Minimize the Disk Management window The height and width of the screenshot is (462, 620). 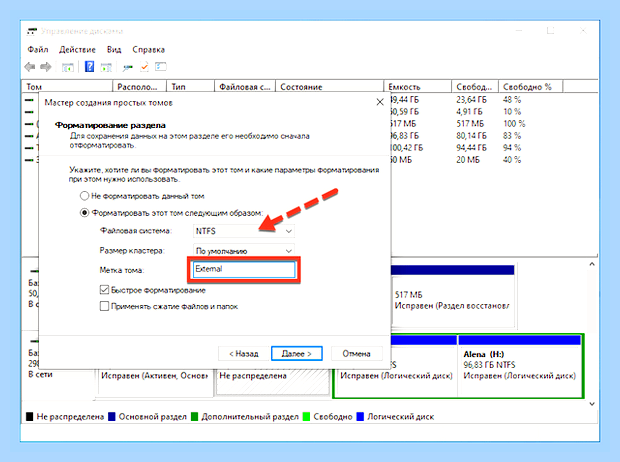click(519, 30)
